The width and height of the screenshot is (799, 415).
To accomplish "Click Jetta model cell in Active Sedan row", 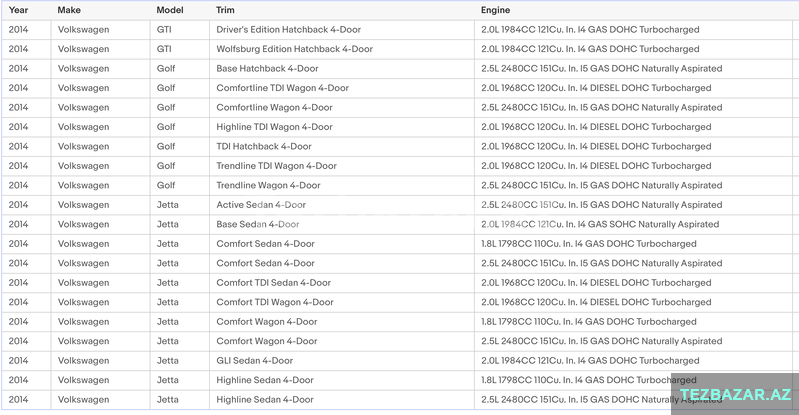I will 168,205.
